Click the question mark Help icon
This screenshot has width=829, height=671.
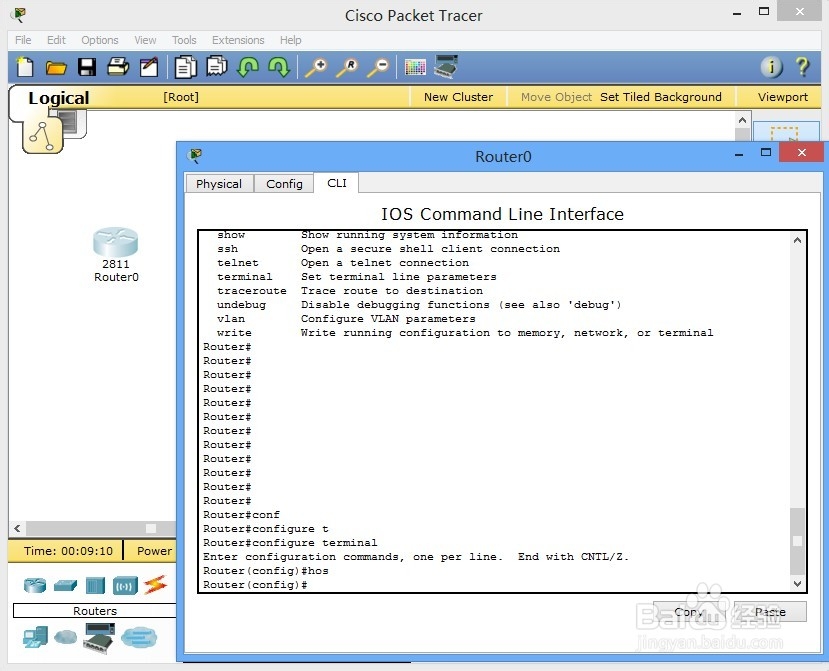click(x=802, y=67)
